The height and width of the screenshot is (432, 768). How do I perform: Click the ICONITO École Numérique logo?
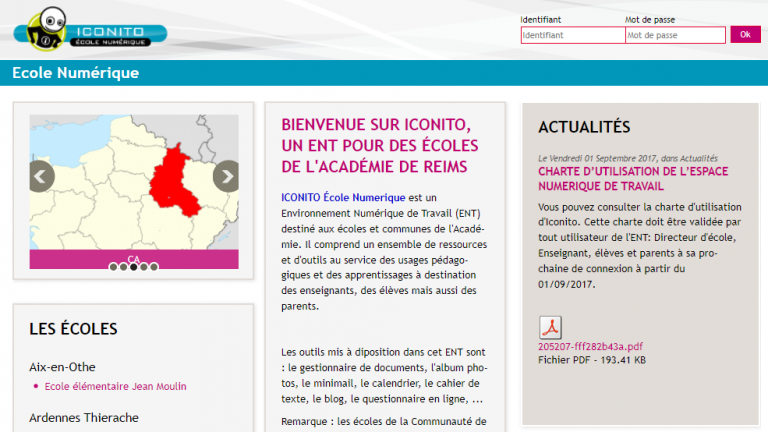pyautogui.click(x=90, y=29)
